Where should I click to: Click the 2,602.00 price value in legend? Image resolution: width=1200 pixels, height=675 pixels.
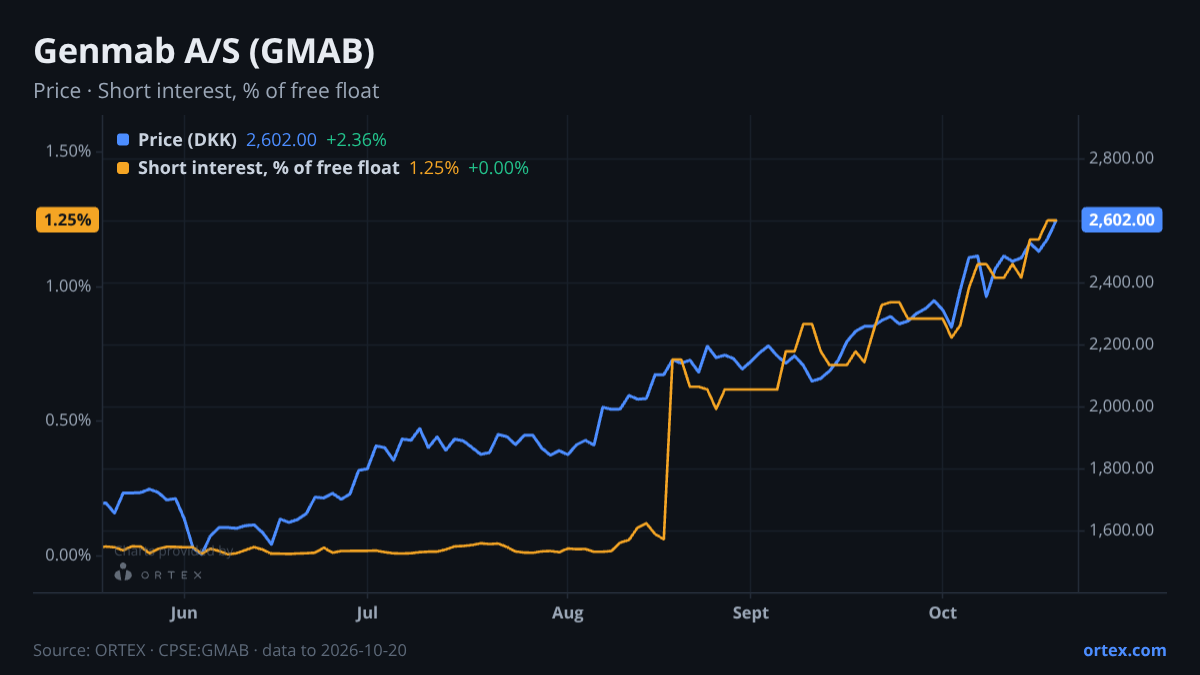coord(281,140)
